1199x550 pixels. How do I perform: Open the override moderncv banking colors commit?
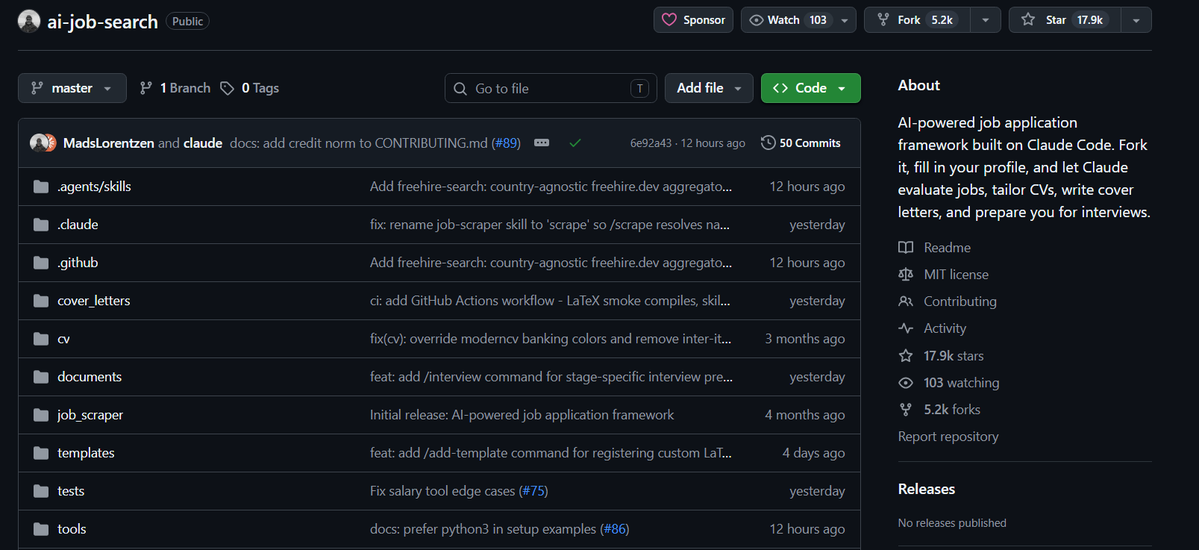(551, 339)
